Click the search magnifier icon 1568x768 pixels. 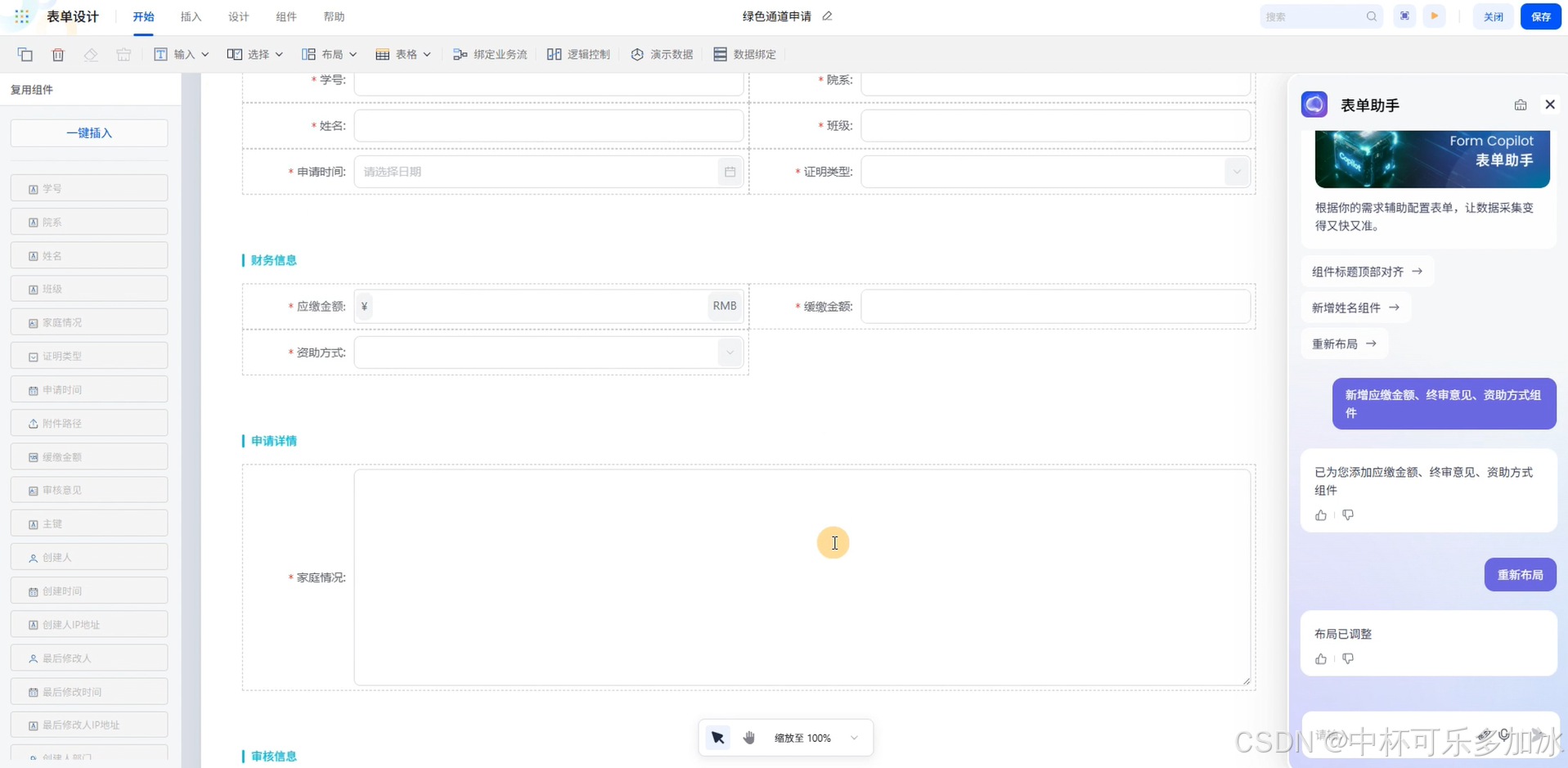[1372, 16]
